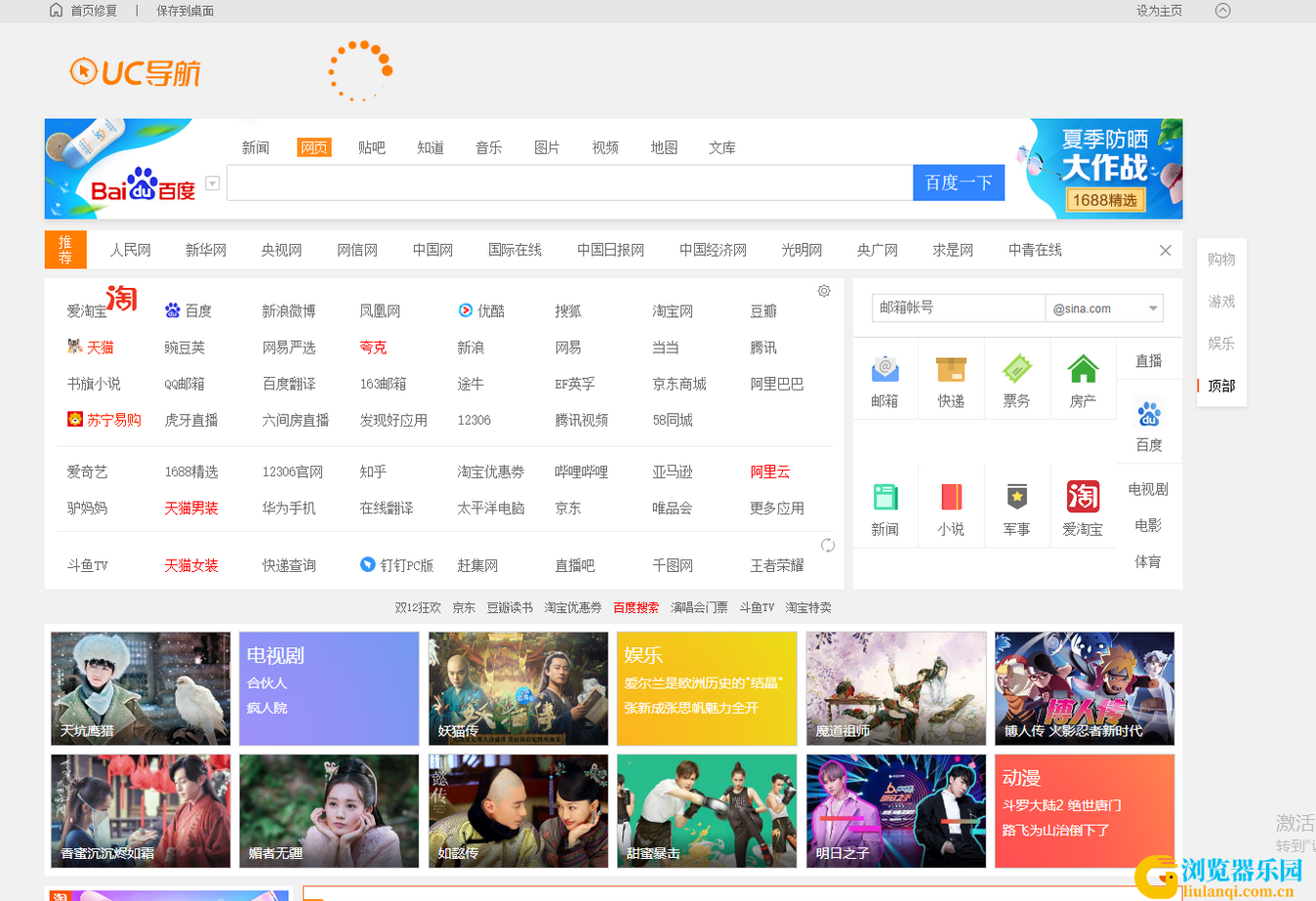Open the 更多应用 link
The image size is (1316, 901).
(777, 508)
